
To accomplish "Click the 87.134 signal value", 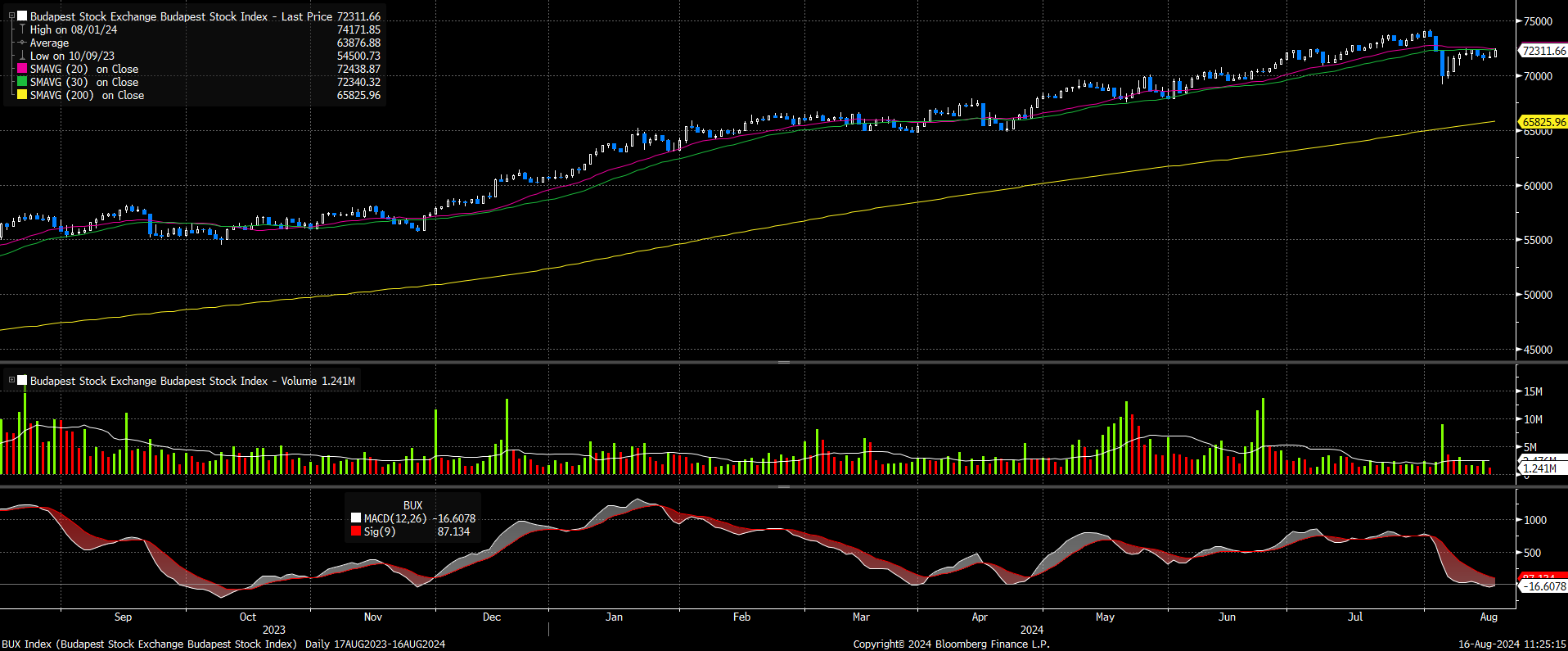I will click(453, 531).
